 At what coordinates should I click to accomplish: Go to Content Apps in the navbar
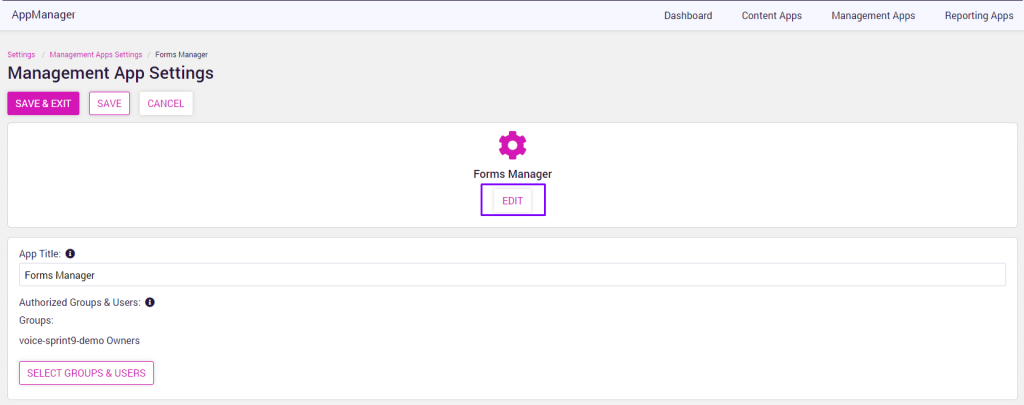pos(772,16)
